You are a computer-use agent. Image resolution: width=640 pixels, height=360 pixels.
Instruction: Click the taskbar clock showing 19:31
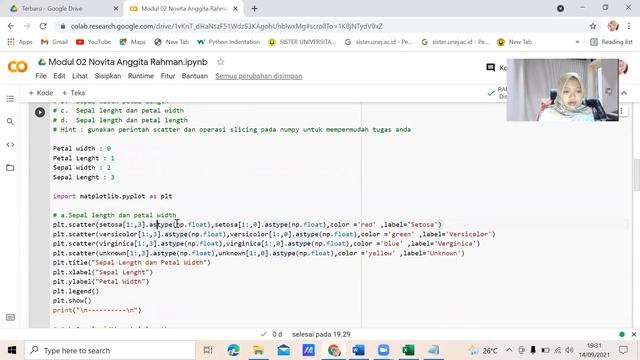pos(594,350)
